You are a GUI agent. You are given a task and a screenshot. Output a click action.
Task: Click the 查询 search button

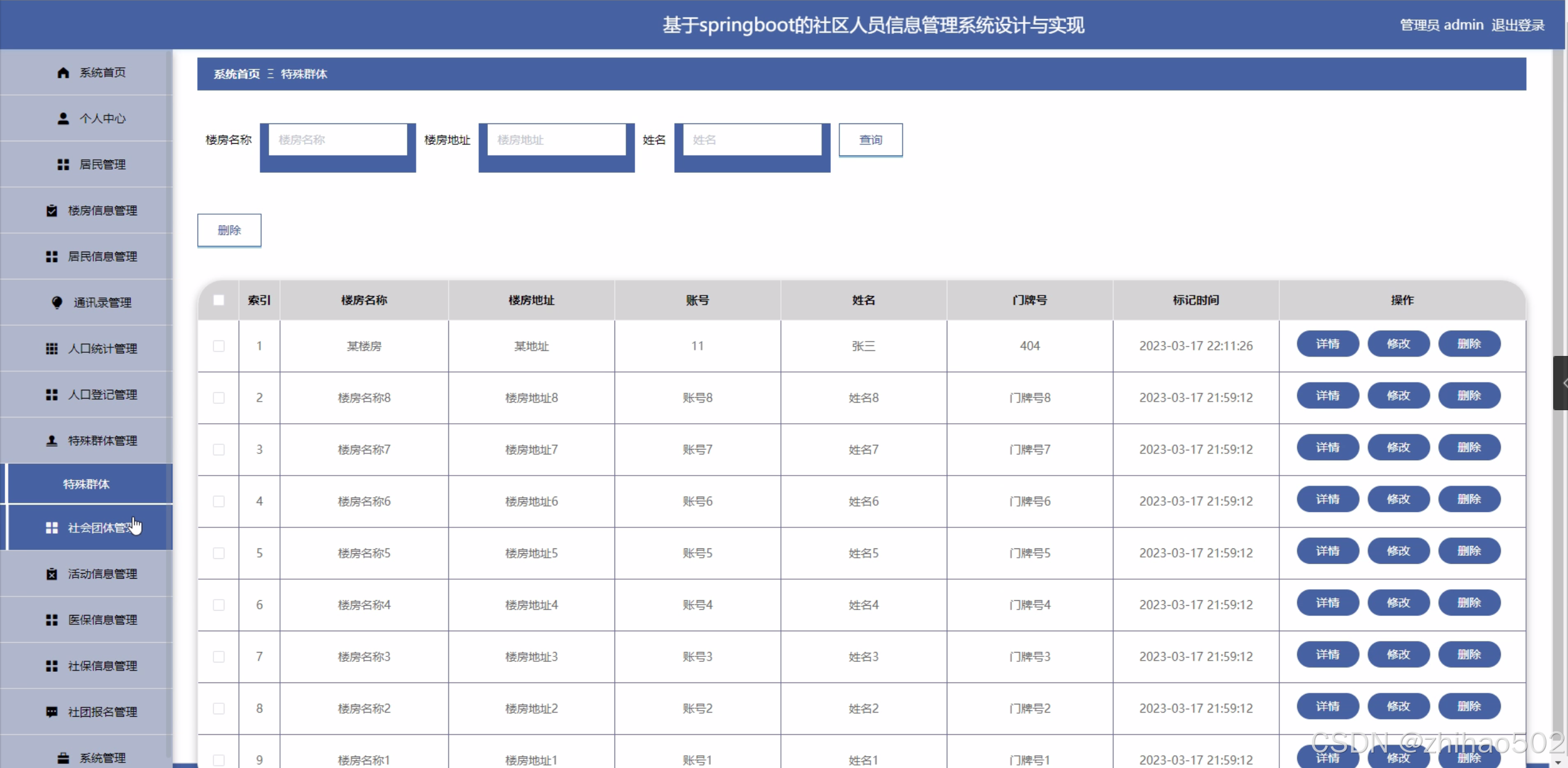[x=870, y=140]
